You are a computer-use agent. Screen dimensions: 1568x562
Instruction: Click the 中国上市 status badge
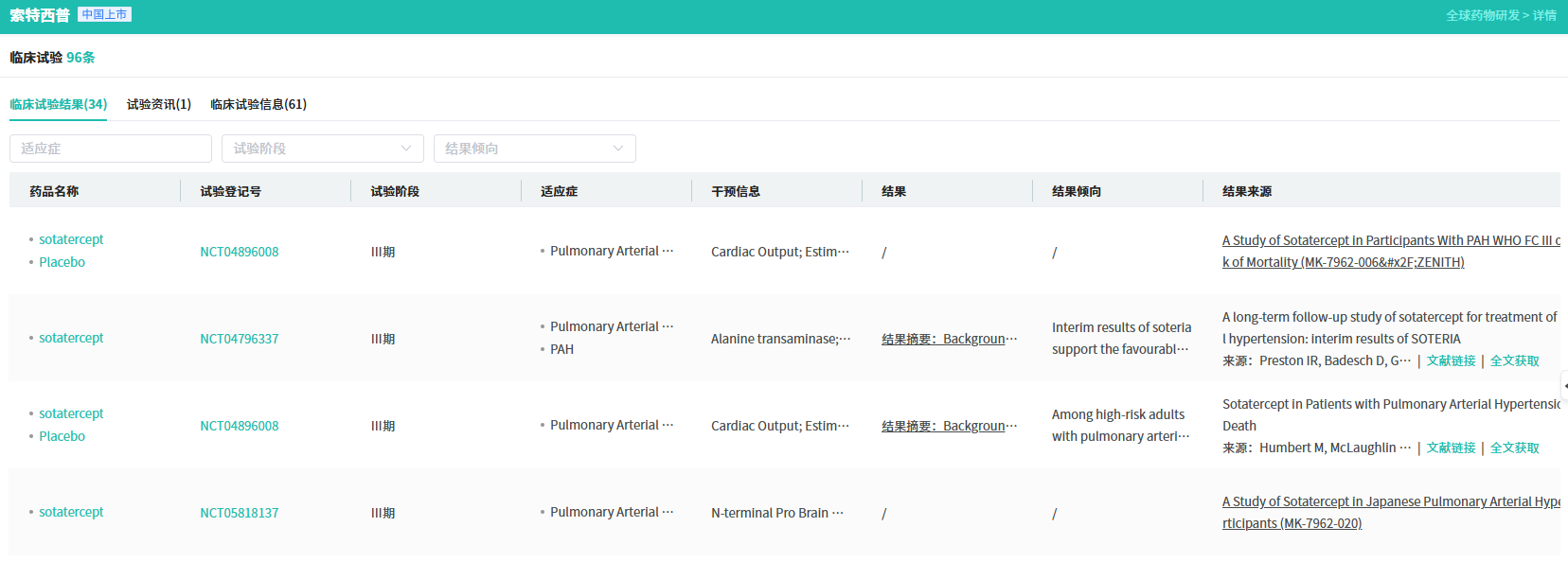104,14
